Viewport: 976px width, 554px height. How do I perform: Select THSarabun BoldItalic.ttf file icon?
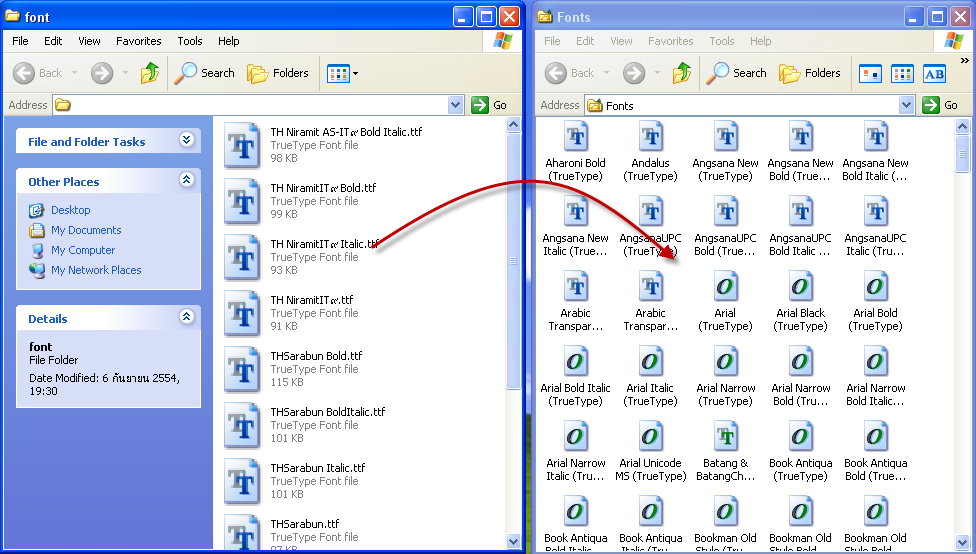coord(242,425)
